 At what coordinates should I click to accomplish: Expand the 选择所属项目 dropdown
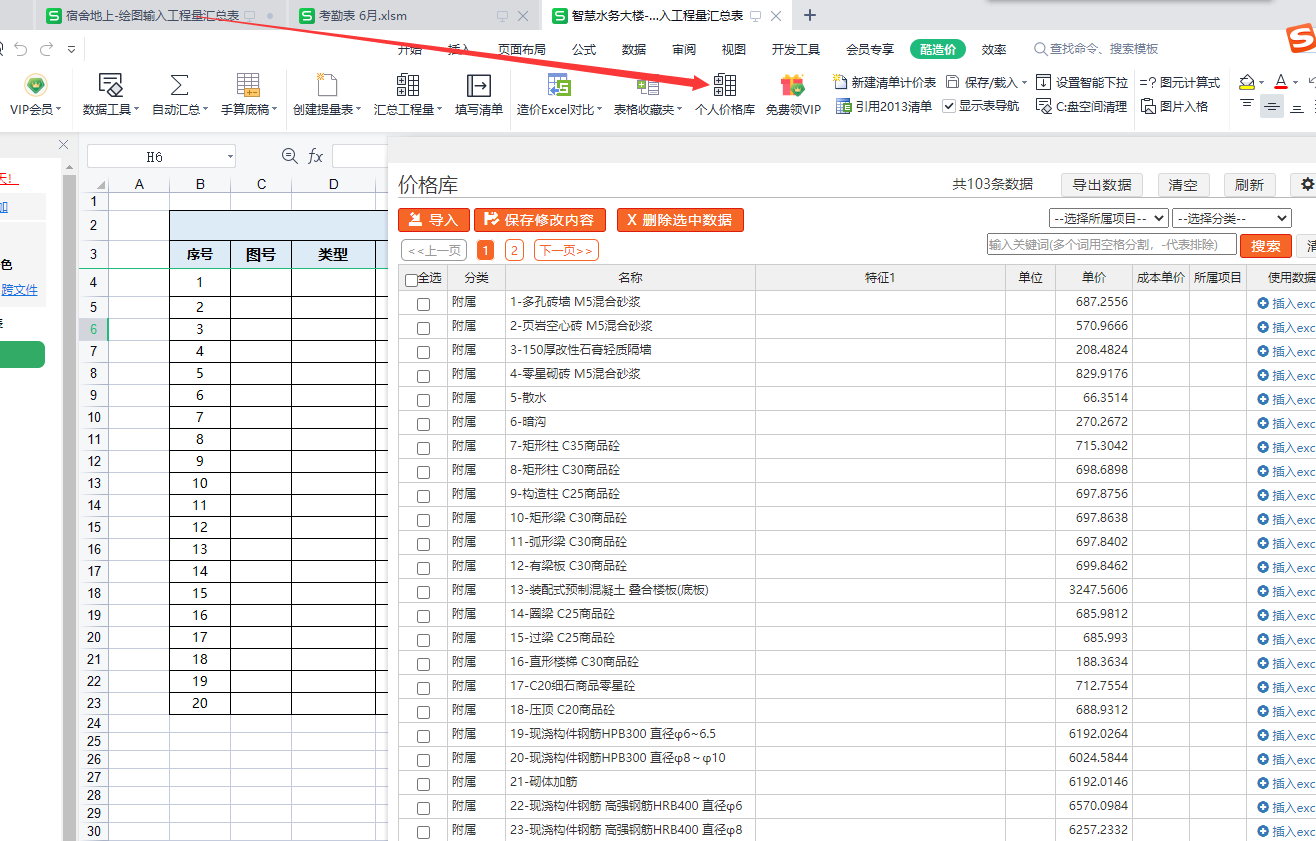(1108, 218)
